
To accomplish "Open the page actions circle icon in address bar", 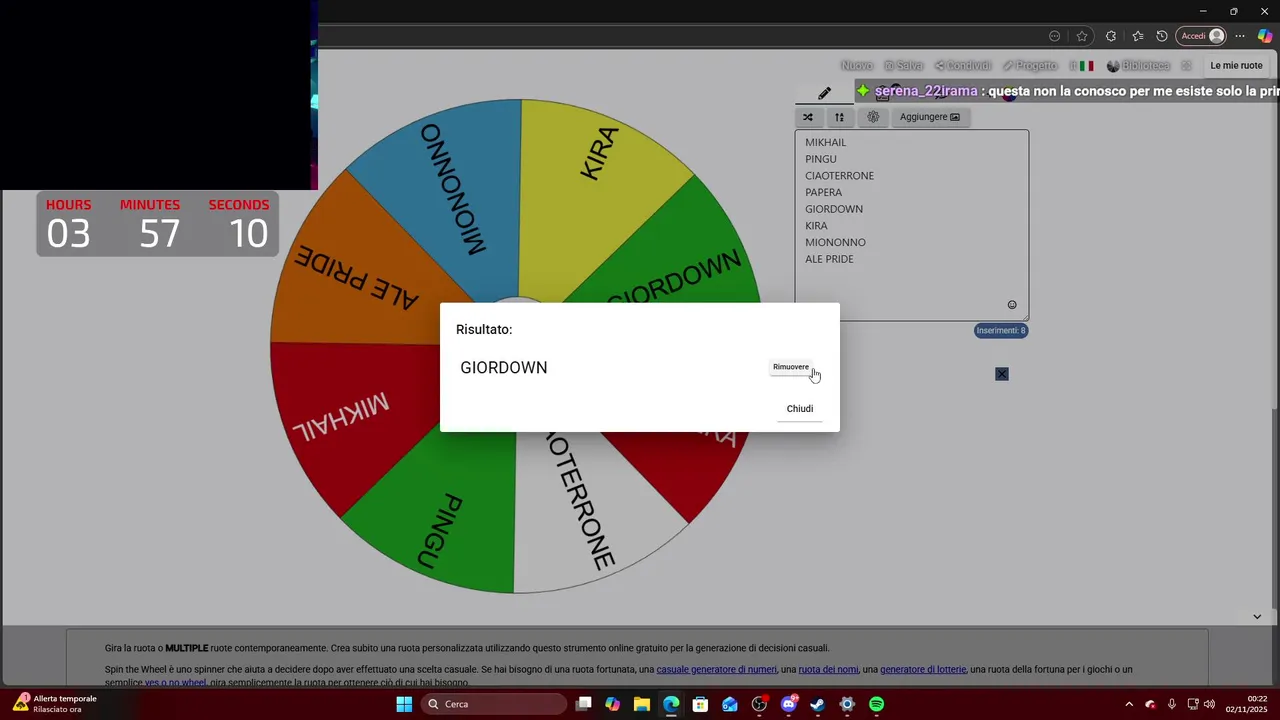I will point(1054,36).
